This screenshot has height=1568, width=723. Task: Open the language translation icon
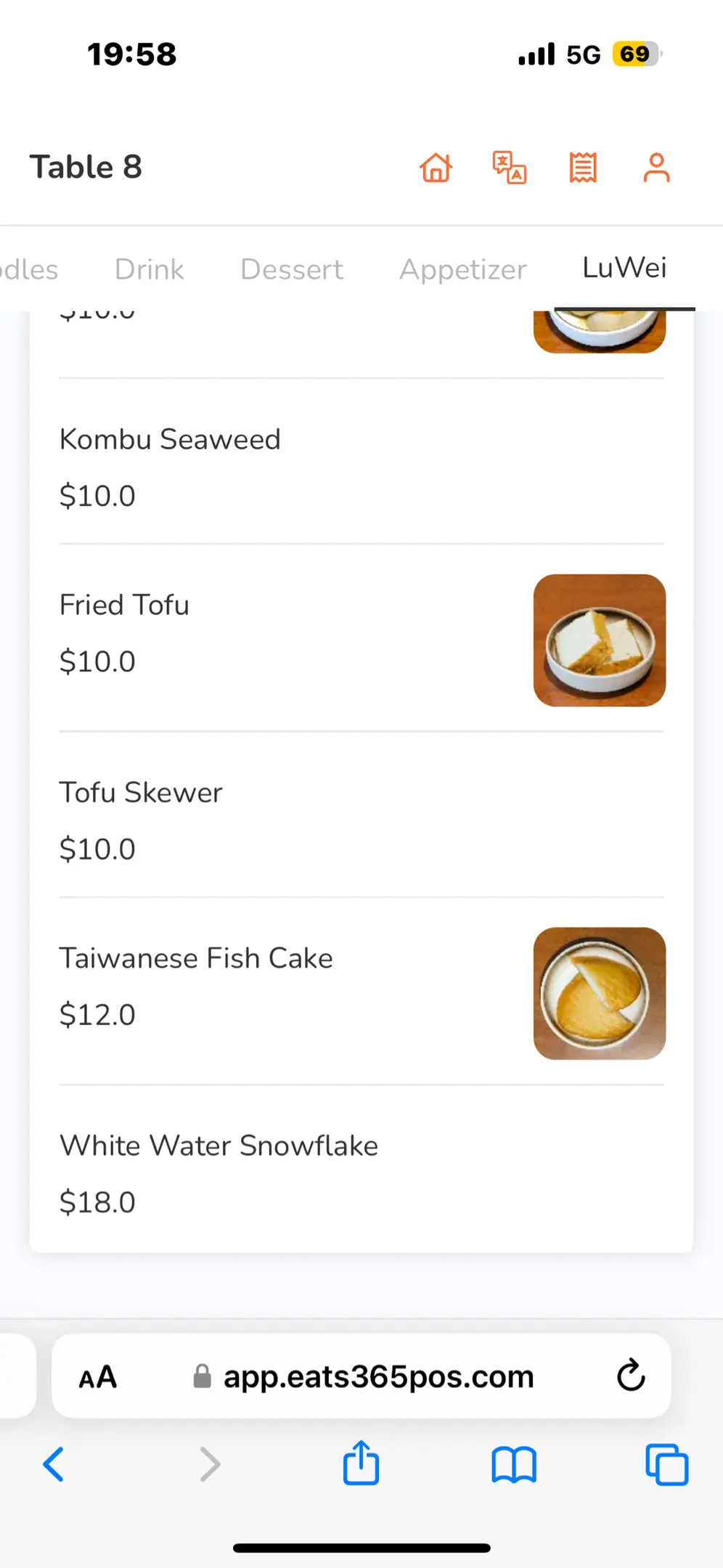tap(510, 168)
